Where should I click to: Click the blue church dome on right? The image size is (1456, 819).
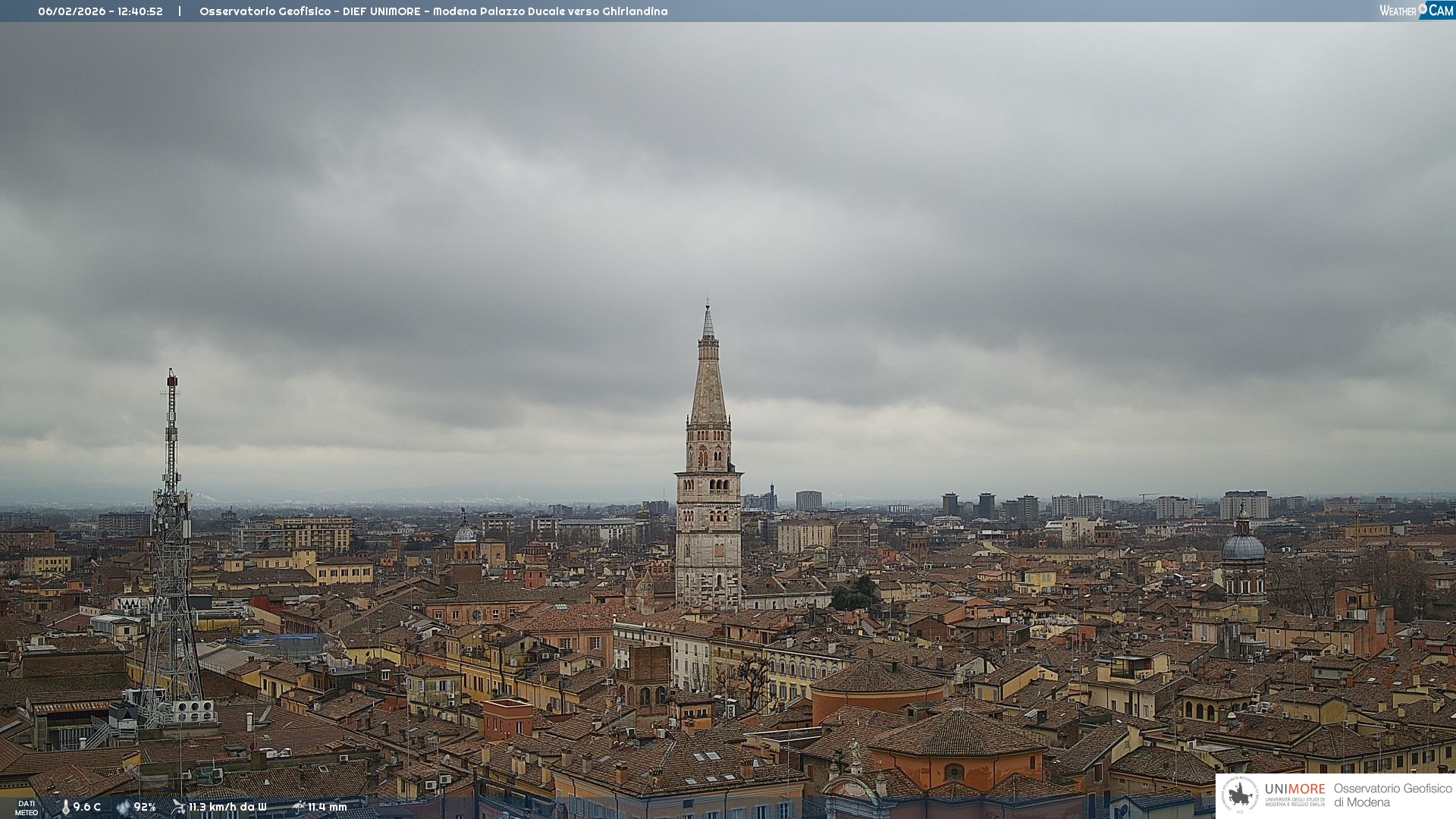[1243, 548]
